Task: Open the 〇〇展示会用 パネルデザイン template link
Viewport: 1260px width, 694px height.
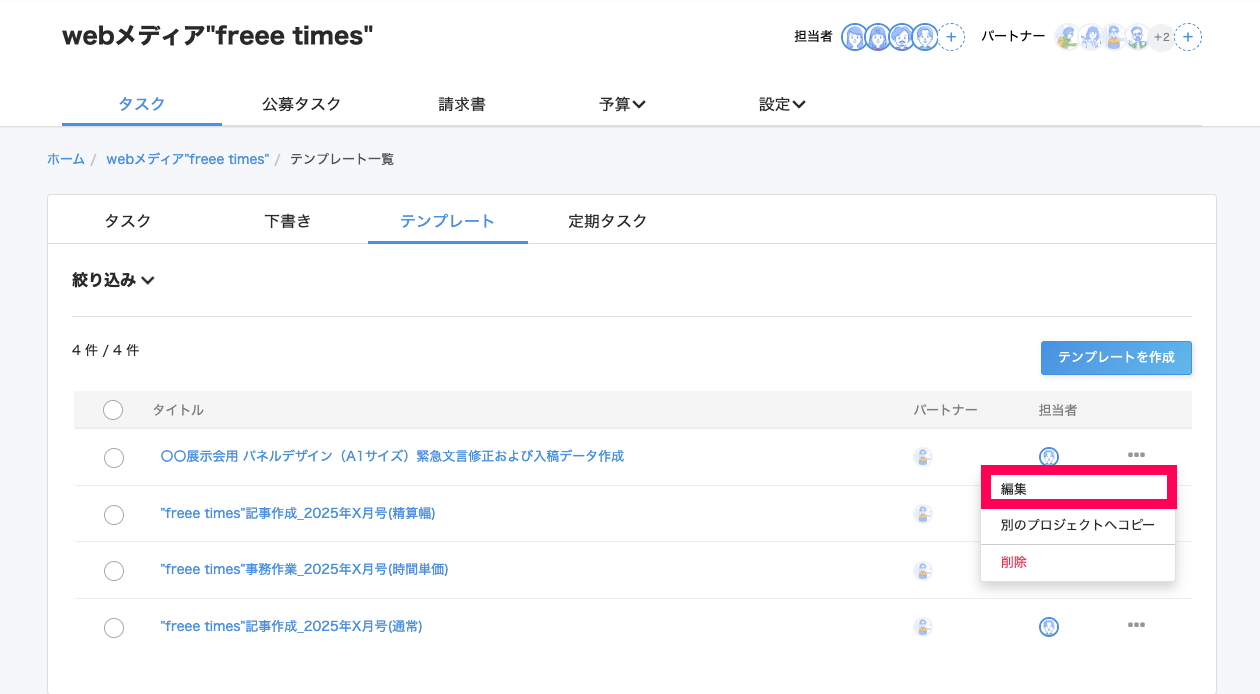Action: [392, 456]
